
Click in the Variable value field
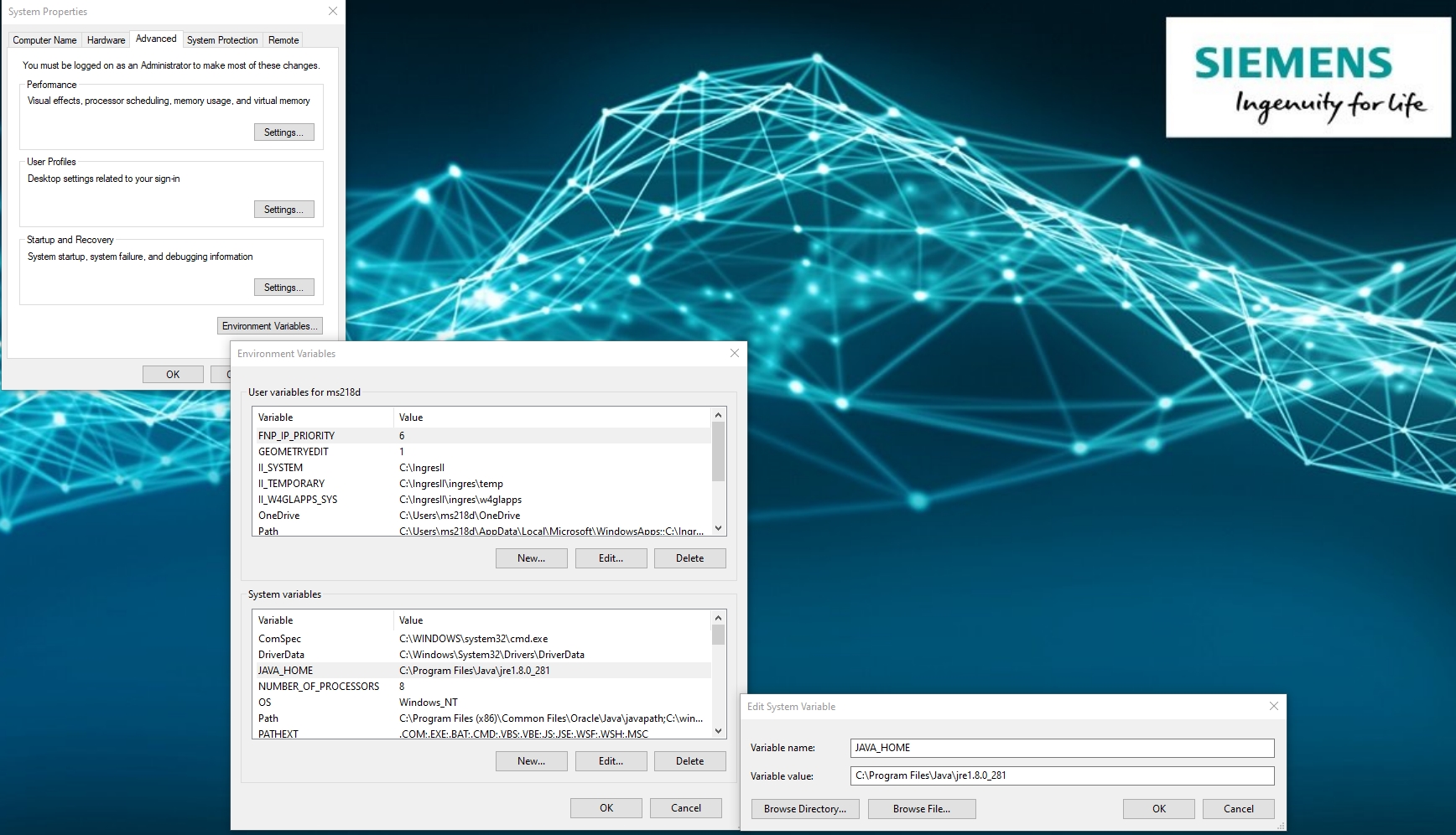(x=1062, y=775)
